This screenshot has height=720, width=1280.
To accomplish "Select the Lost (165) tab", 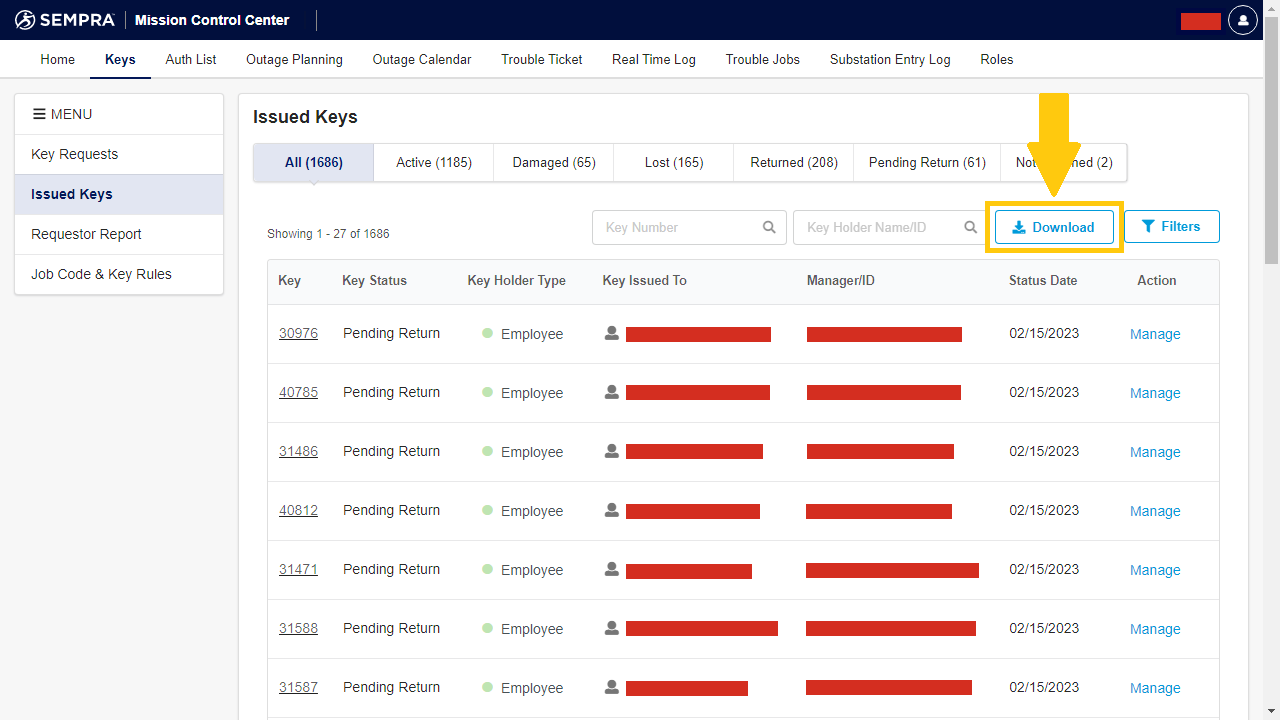I will coord(673,162).
